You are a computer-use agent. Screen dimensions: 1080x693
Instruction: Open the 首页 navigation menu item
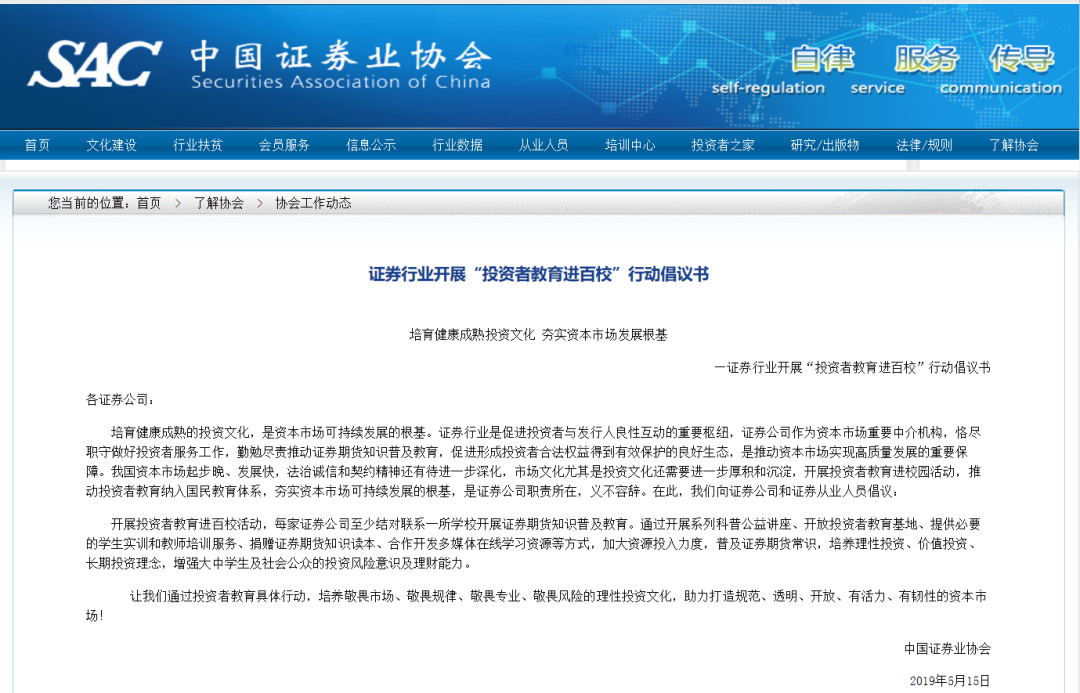tap(37, 145)
